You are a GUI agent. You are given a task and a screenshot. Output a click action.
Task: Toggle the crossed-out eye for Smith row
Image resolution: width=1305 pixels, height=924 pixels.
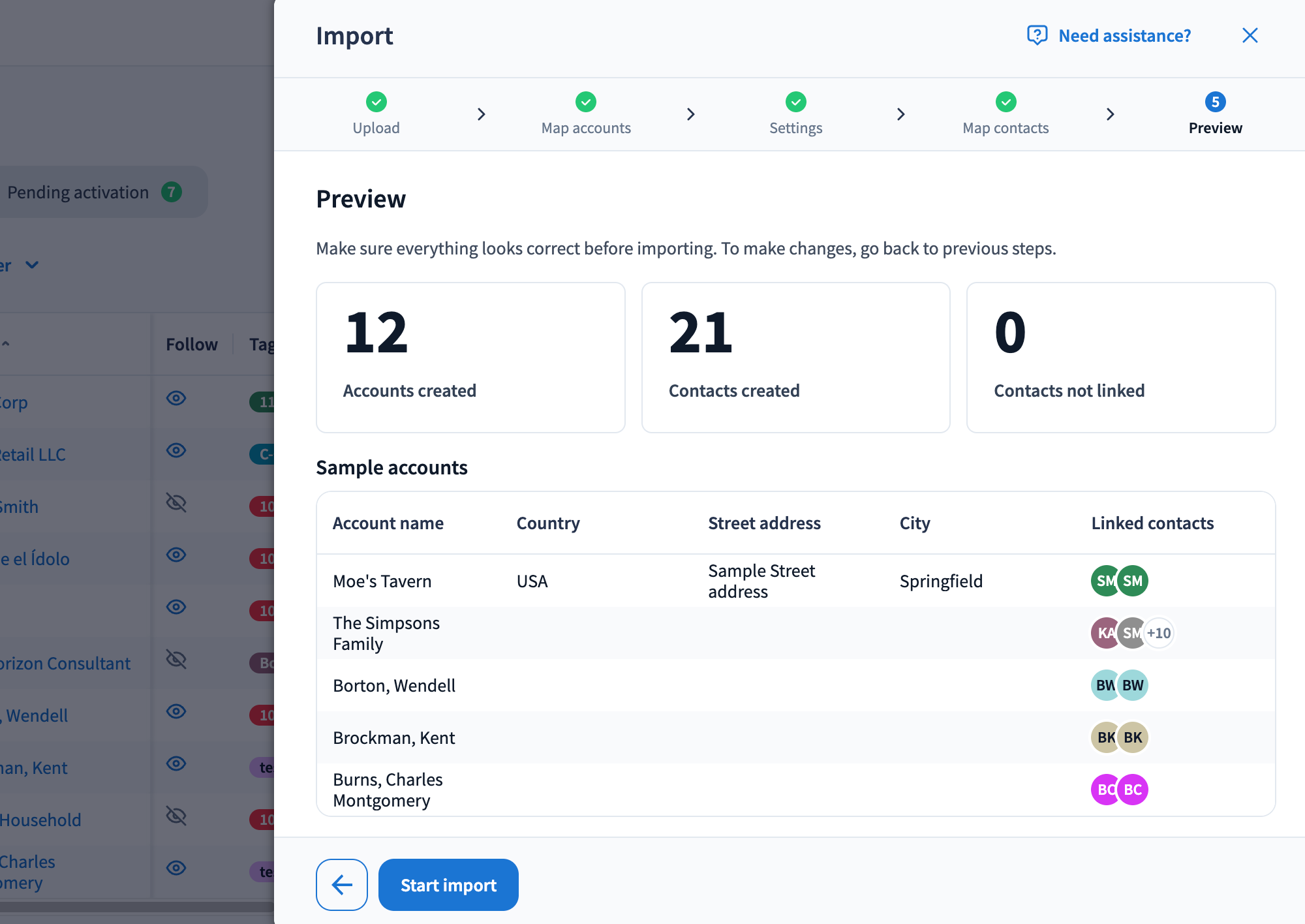[x=176, y=502]
